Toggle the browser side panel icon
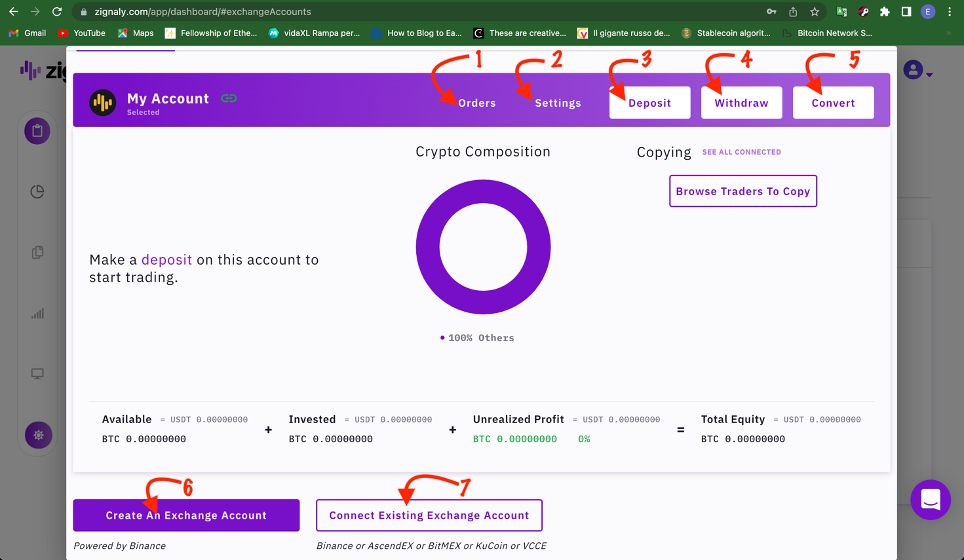The height and width of the screenshot is (560, 964). 906,12
